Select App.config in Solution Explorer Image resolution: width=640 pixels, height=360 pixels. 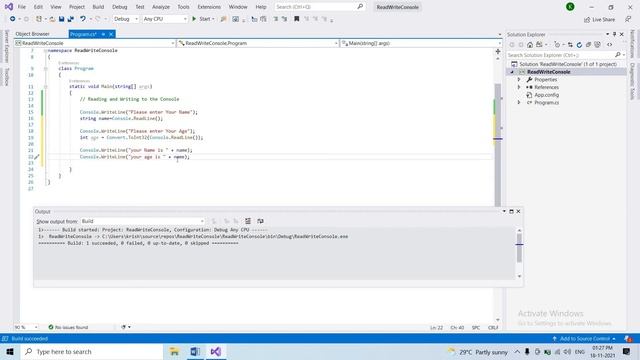(x=547, y=95)
